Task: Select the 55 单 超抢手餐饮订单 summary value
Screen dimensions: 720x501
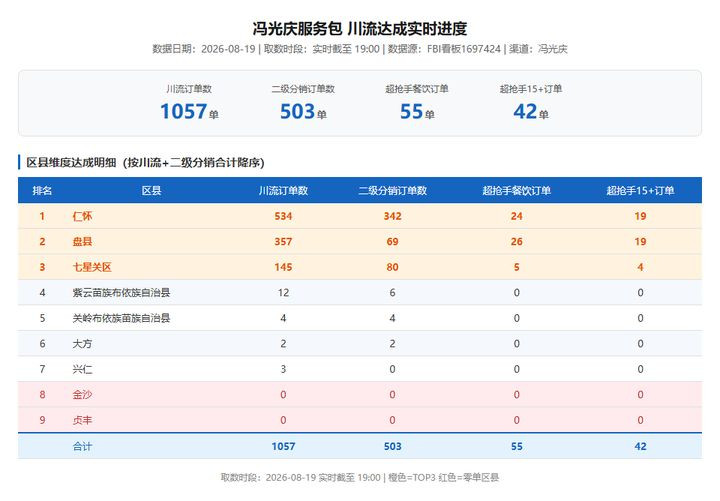Action: tap(417, 112)
